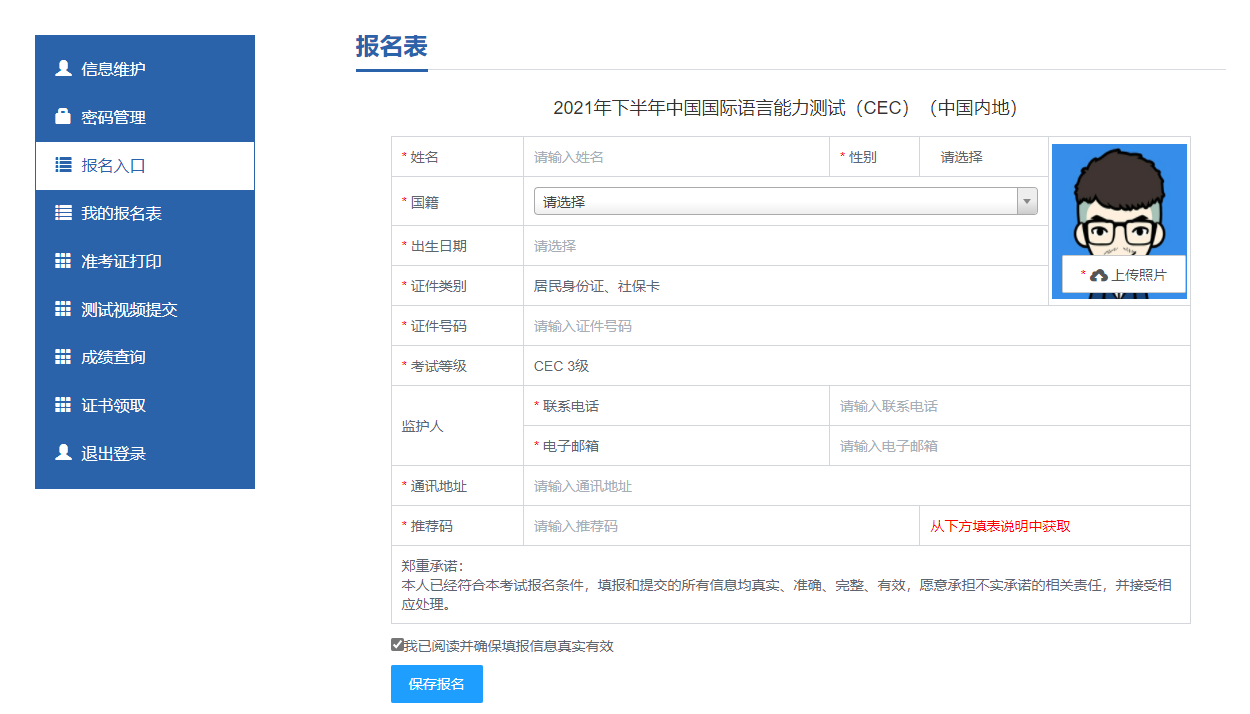
Task: Click 上传照片 upload button
Action: tap(1124, 275)
